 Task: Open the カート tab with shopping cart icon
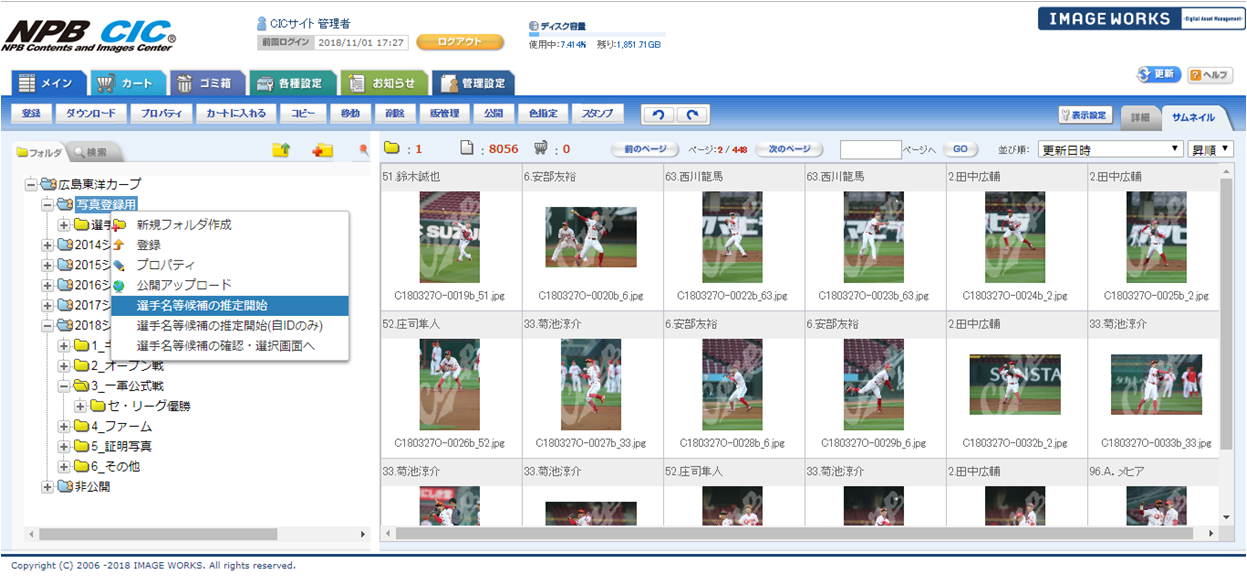point(126,83)
